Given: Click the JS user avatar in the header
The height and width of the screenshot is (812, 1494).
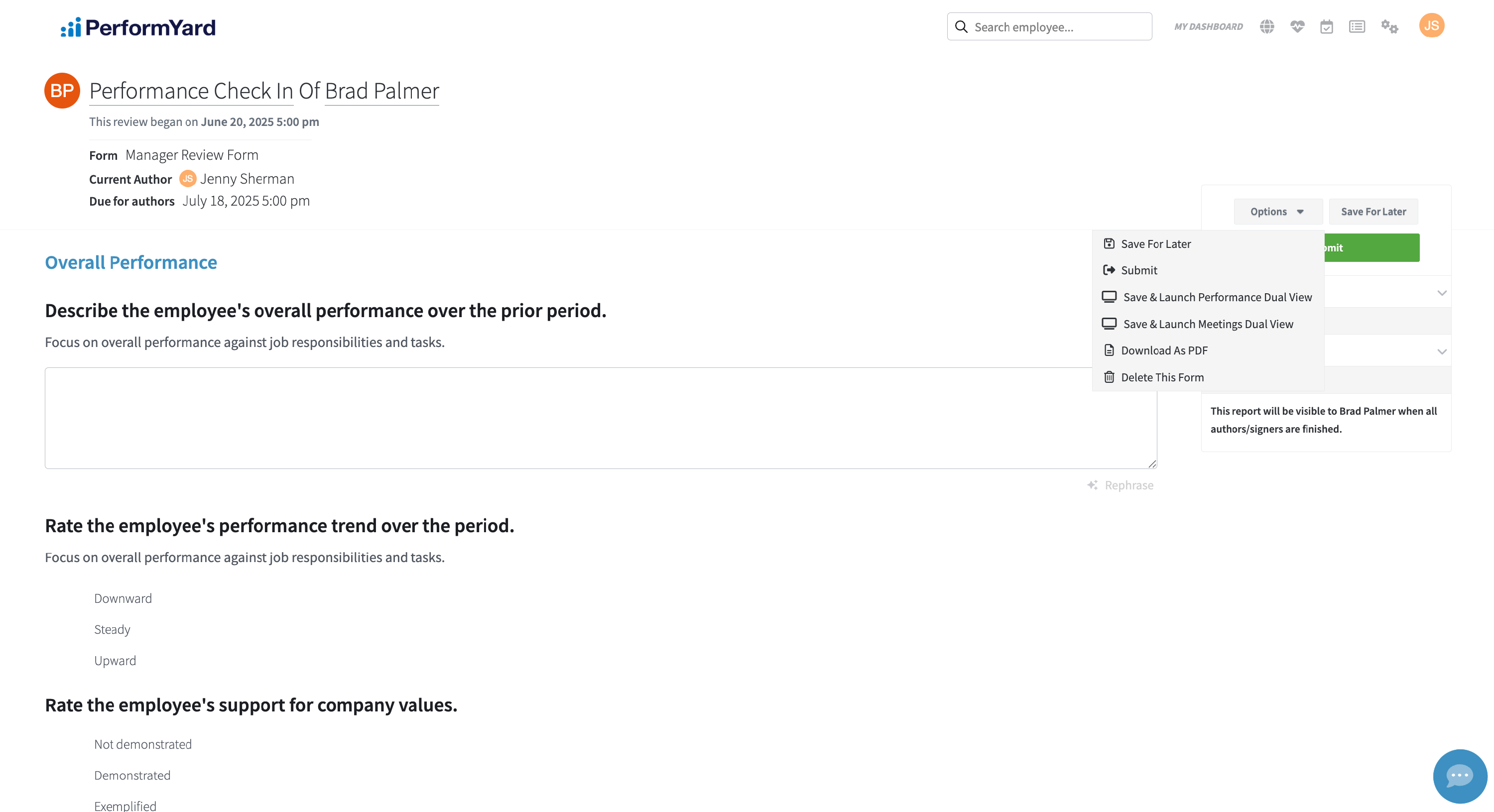Looking at the screenshot, I should (1431, 25).
